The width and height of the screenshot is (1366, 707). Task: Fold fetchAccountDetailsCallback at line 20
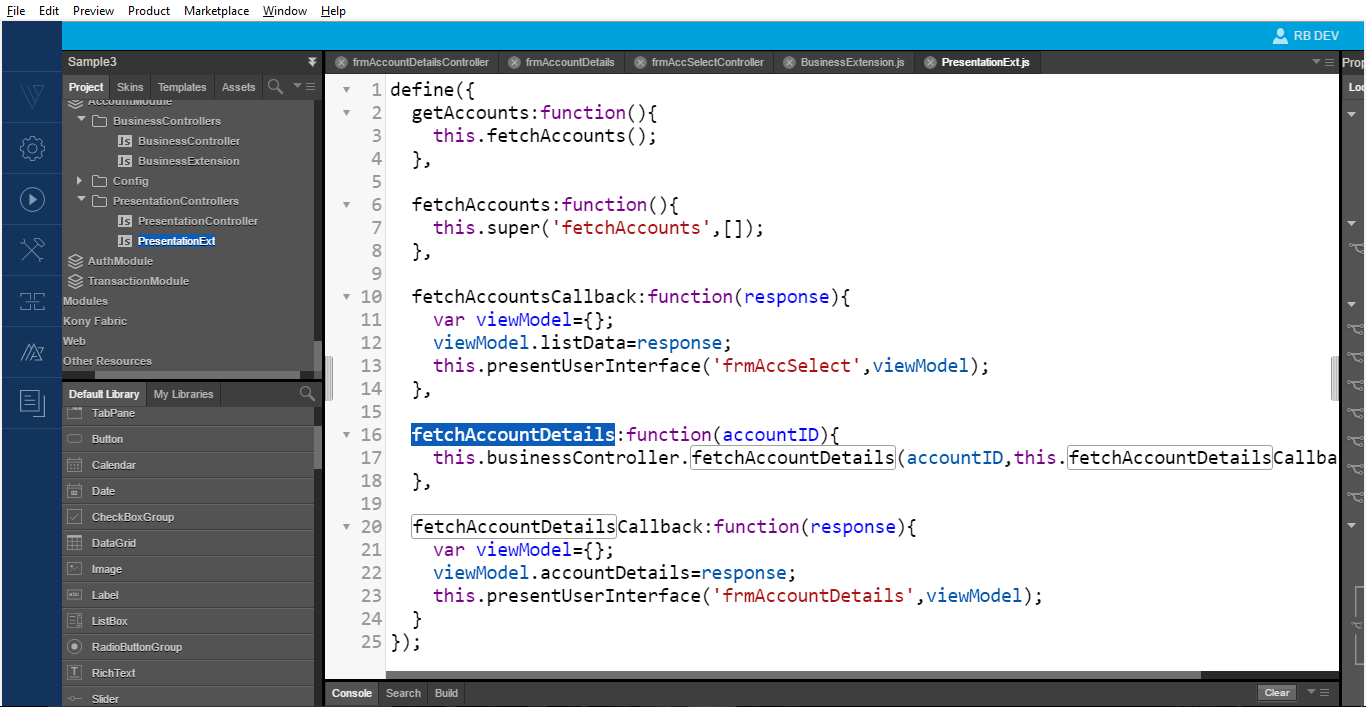coord(347,527)
